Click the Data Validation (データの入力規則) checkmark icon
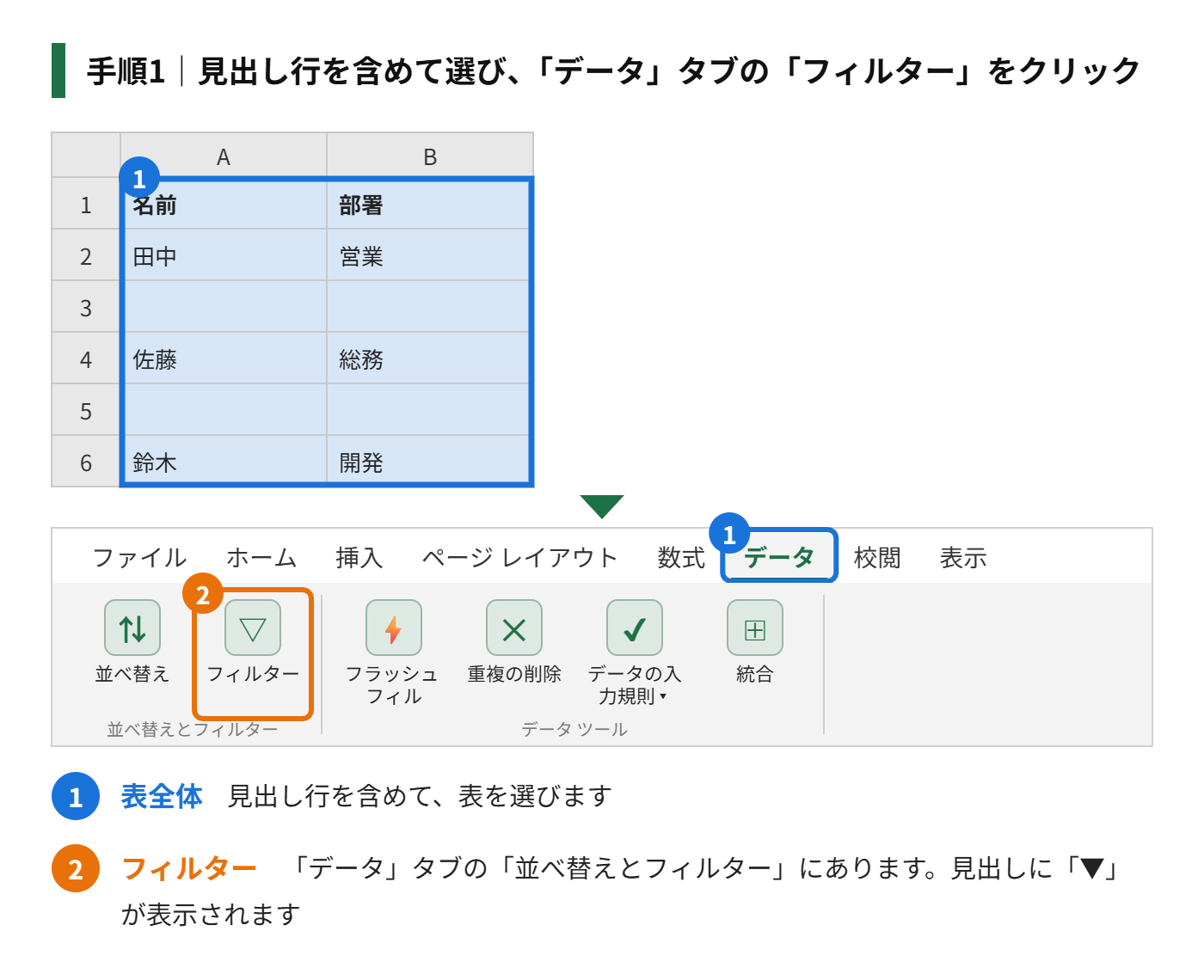 pos(635,628)
